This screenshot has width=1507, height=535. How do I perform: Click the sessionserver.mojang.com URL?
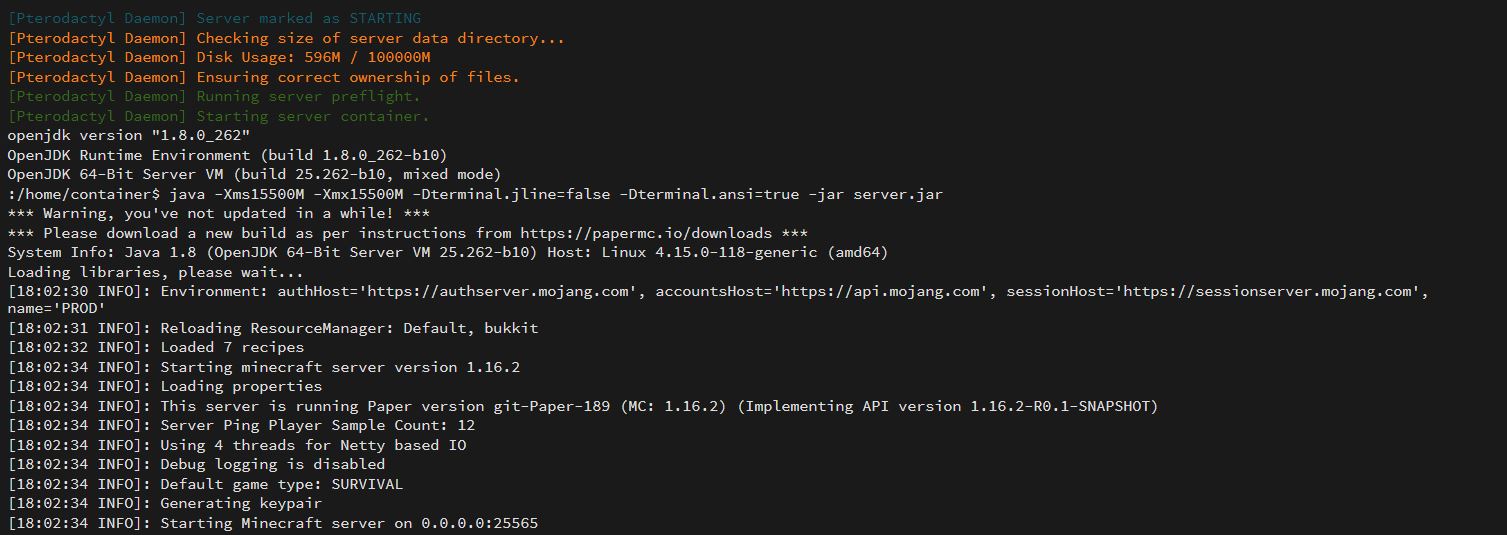coord(1272,292)
